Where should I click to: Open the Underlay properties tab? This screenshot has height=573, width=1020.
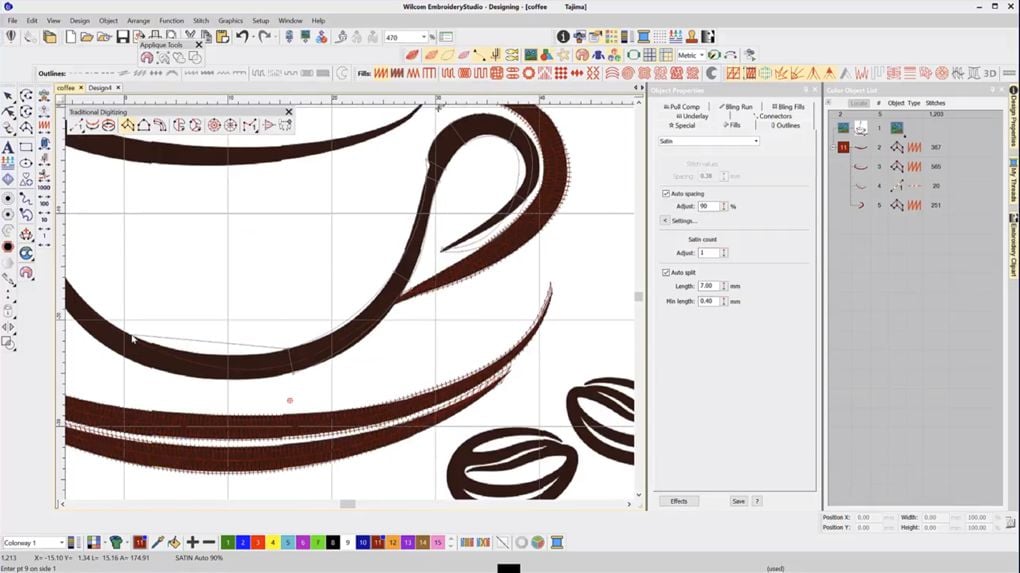coord(692,116)
